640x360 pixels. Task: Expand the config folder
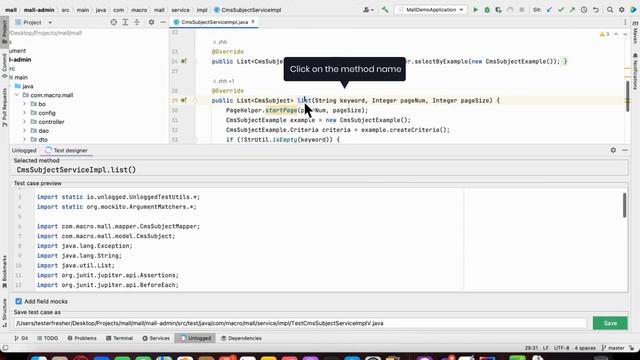click(x=24, y=113)
